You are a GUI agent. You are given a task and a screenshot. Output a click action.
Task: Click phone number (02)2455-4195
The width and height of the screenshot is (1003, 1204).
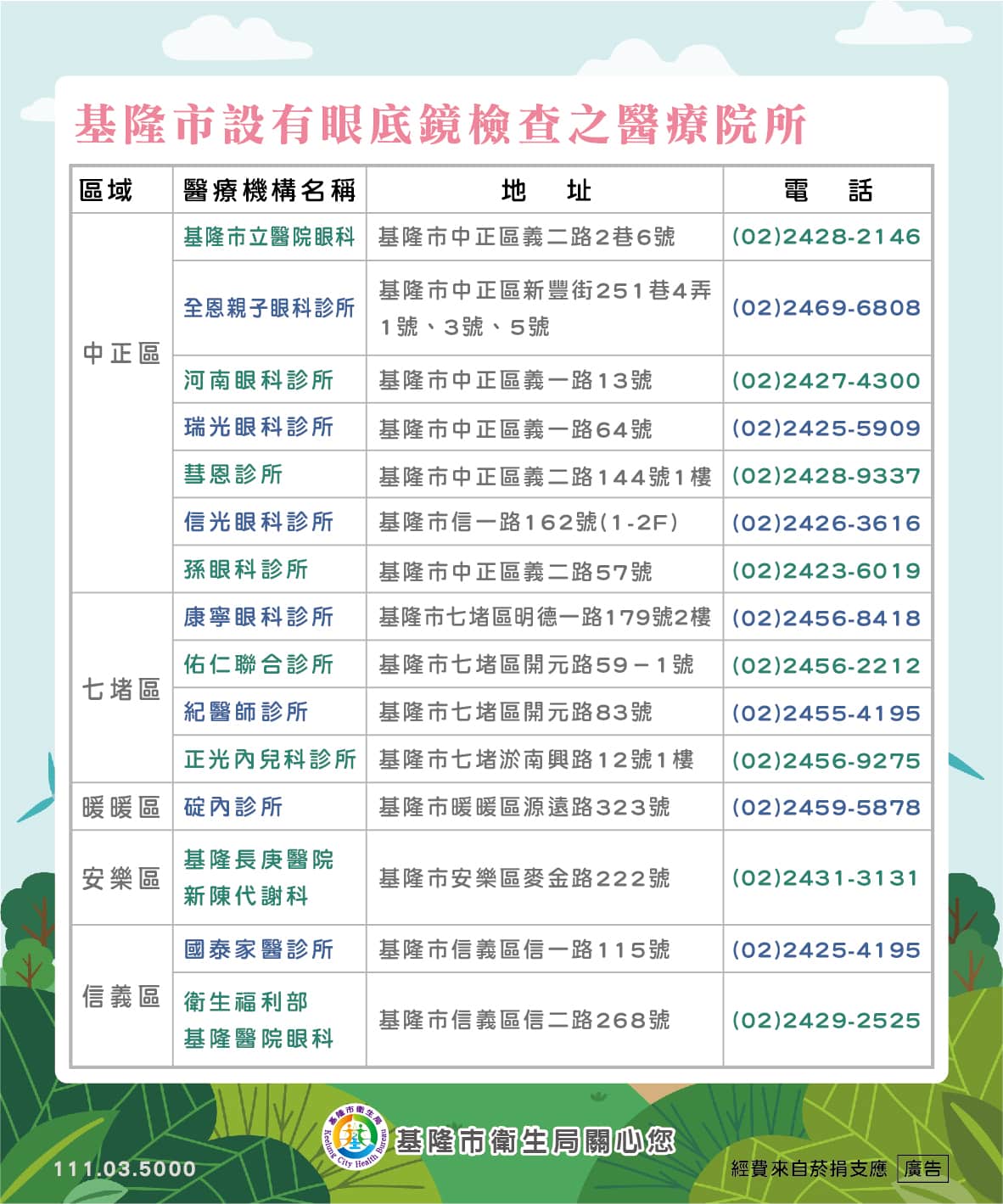[826, 713]
